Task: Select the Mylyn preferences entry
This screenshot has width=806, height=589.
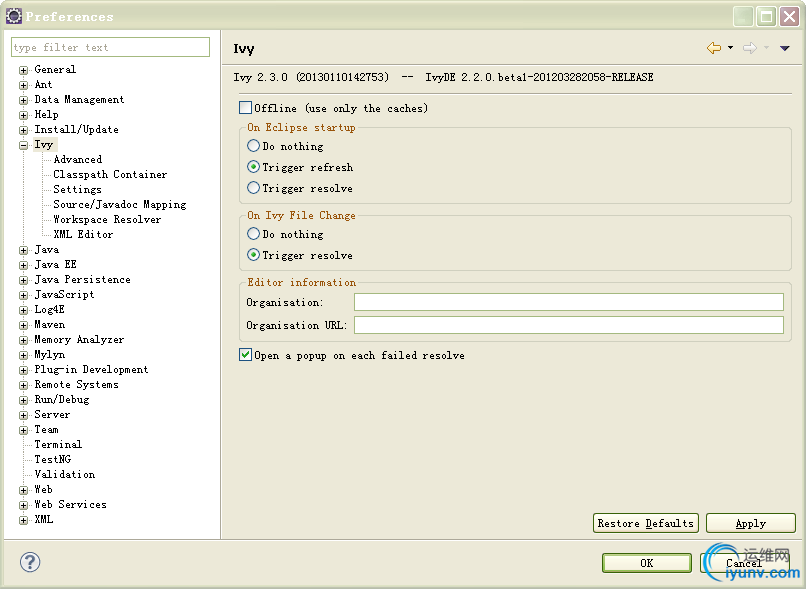Action: 49,354
